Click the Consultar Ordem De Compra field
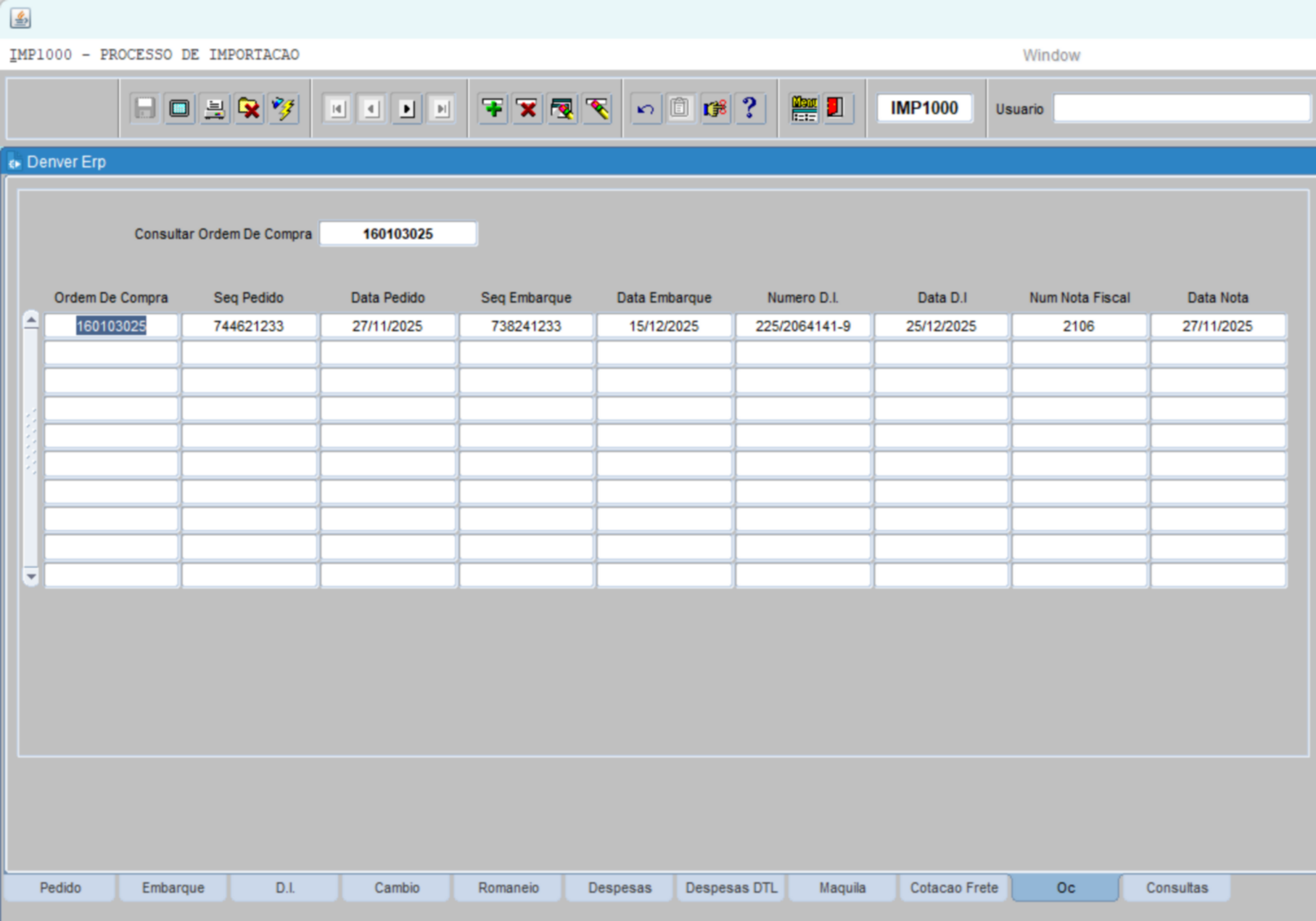 pos(398,234)
